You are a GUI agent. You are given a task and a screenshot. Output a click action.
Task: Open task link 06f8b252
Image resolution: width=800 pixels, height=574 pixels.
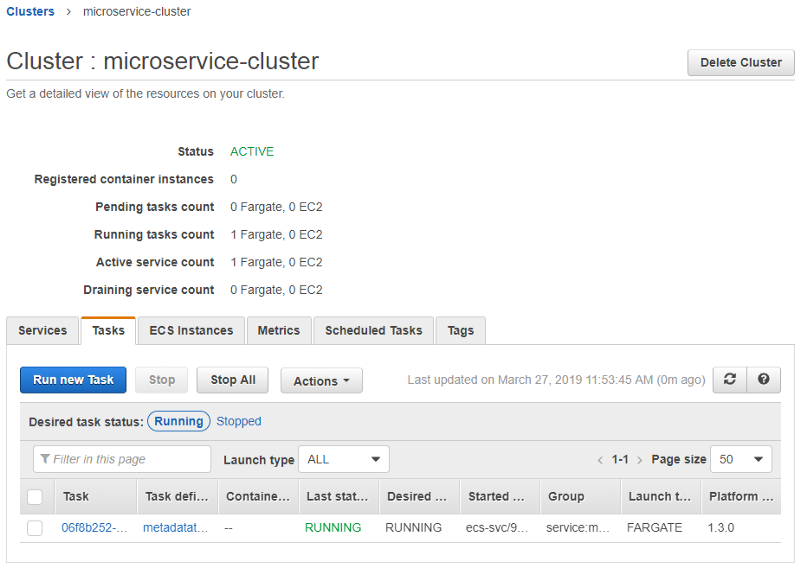click(94, 528)
